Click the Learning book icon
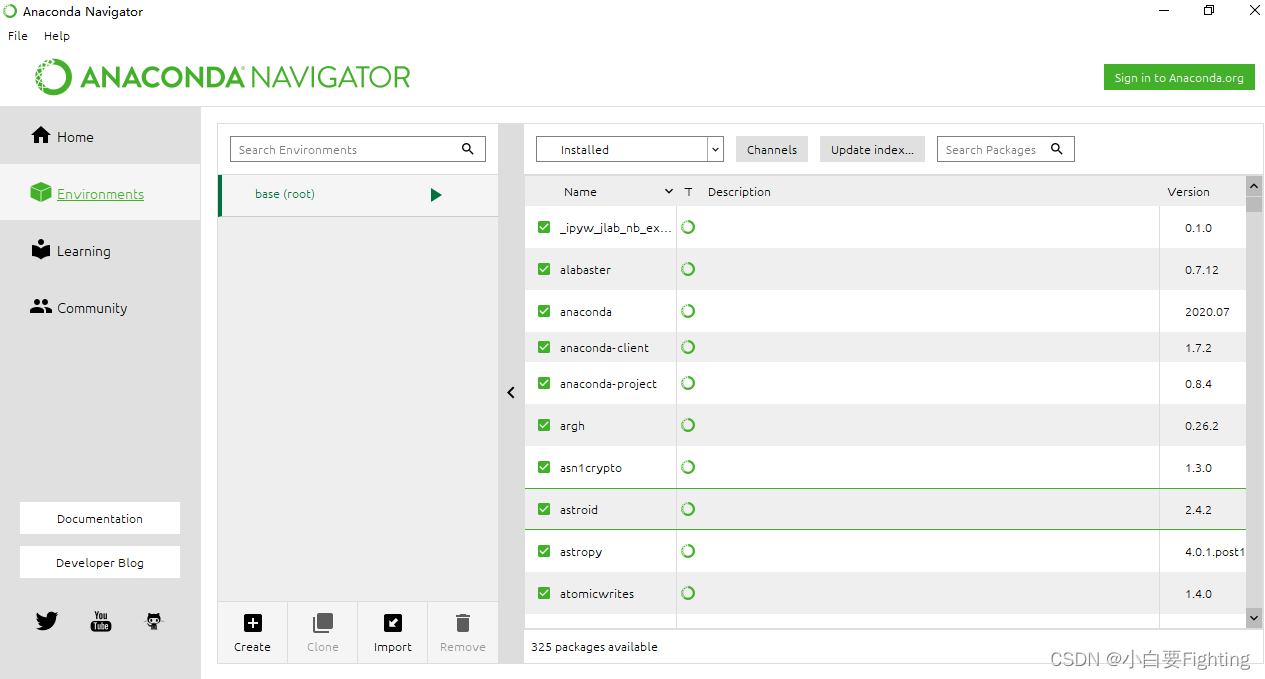Viewport: 1265px width, 679px height. click(x=41, y=250)
